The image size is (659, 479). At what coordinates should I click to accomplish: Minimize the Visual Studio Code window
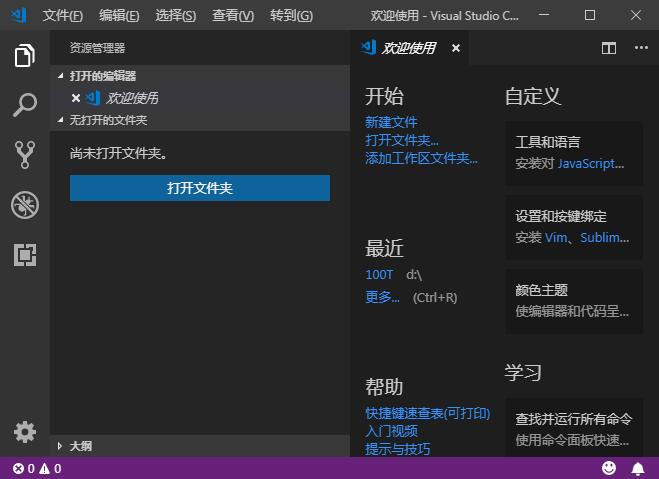tap(544, 15)
